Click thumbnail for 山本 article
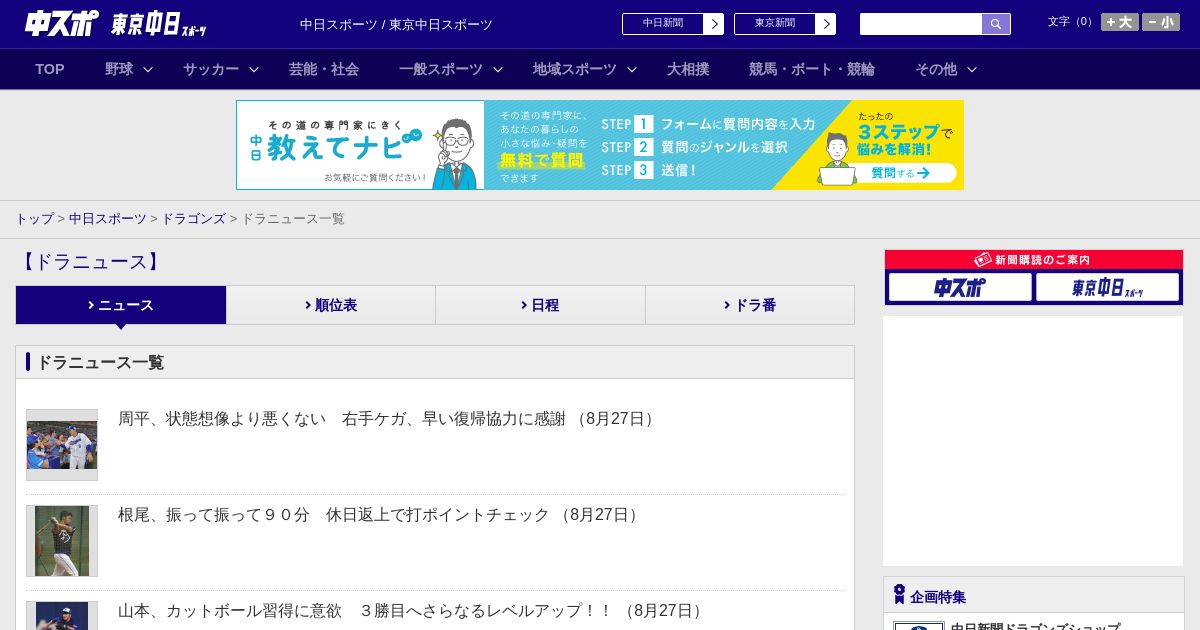The height and width of the screenshot is (630, 1200). [62, 615]
